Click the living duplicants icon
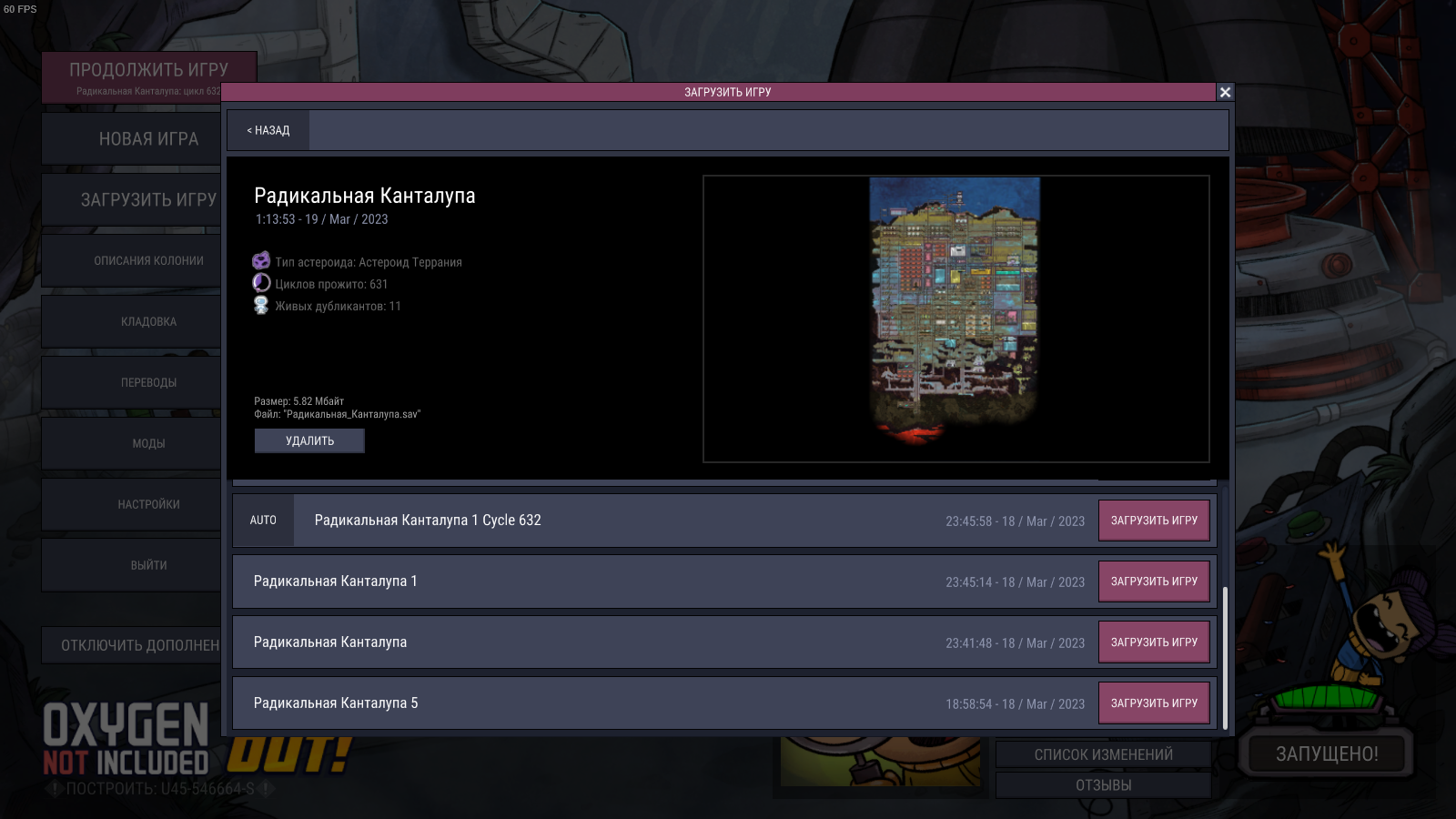1456x819 pixels. [x=261, y=306]
